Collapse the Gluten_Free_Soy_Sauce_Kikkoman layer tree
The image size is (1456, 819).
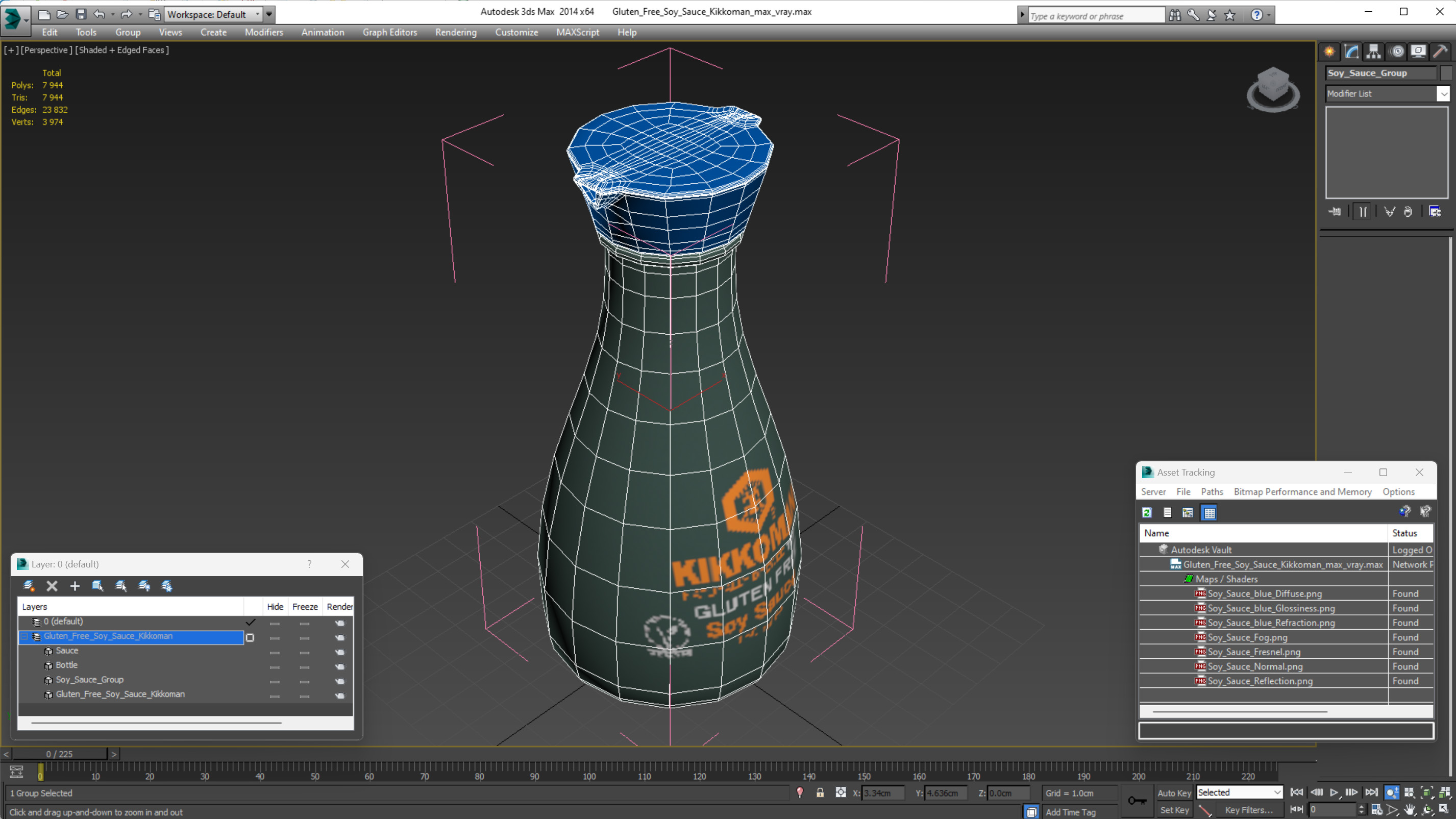point(24,636)
